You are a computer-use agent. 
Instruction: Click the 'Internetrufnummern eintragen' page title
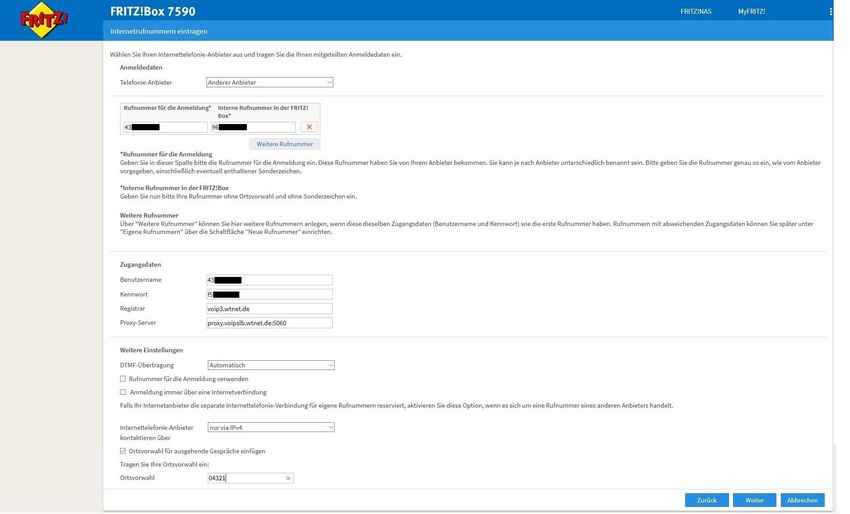pos(159,31)
